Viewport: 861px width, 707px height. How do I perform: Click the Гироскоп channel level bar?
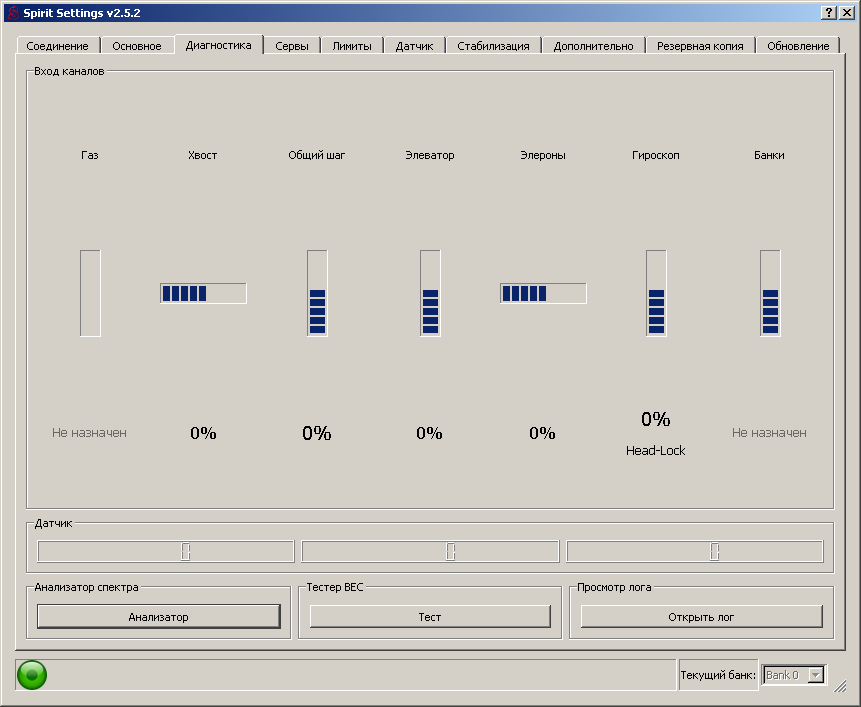[656, 293]
